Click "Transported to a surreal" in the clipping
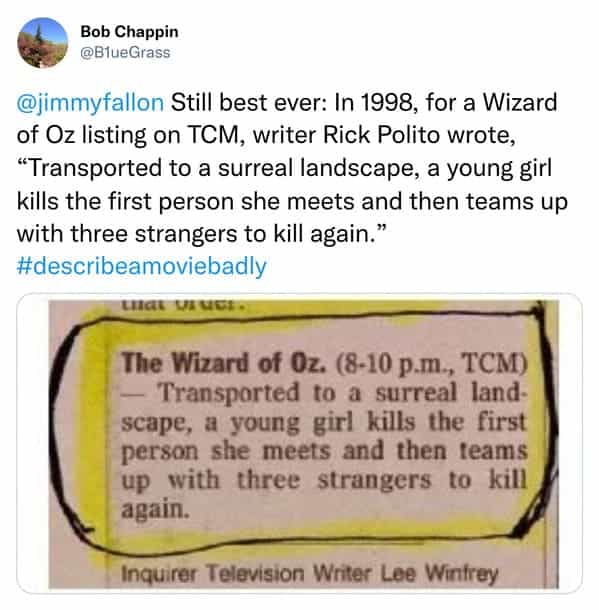 tap(307, 393)
